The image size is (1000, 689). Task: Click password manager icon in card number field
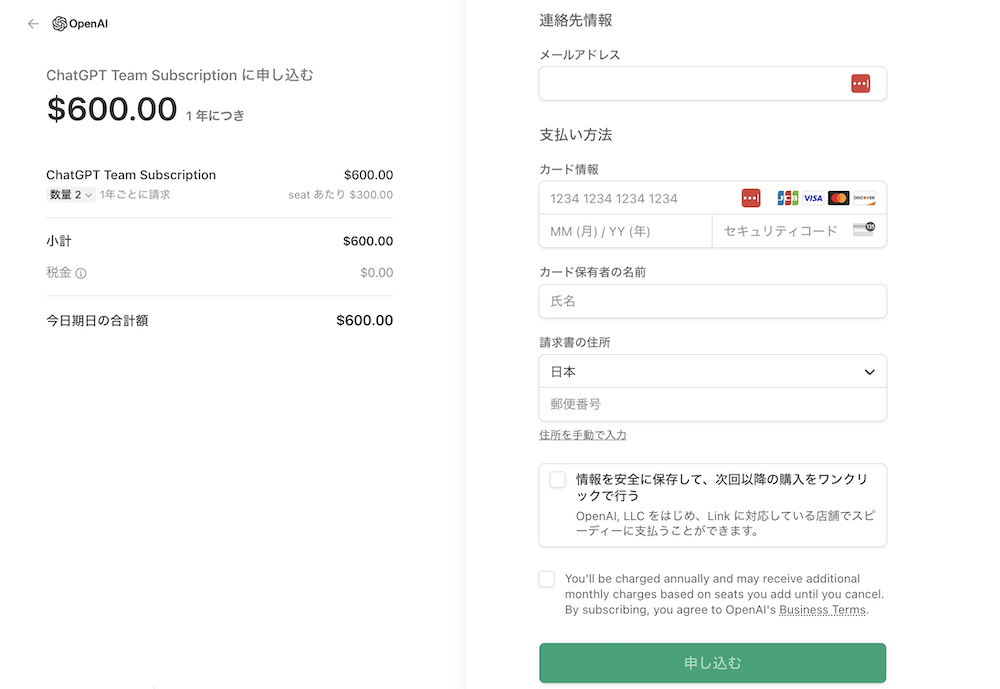pos(751,198)
